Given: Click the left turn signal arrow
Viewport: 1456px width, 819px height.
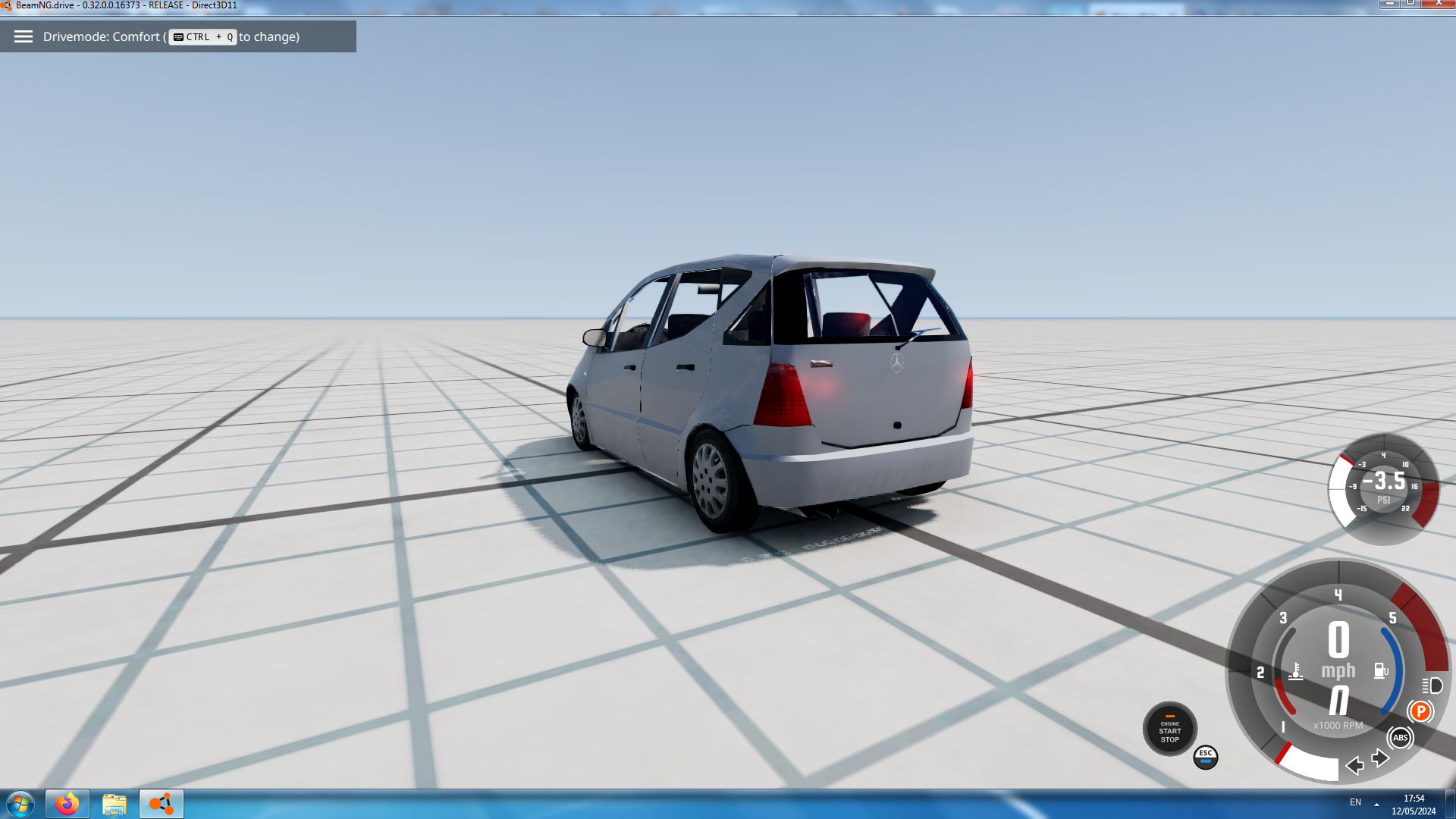Looking at the screenshot, I should point(1354,765).
